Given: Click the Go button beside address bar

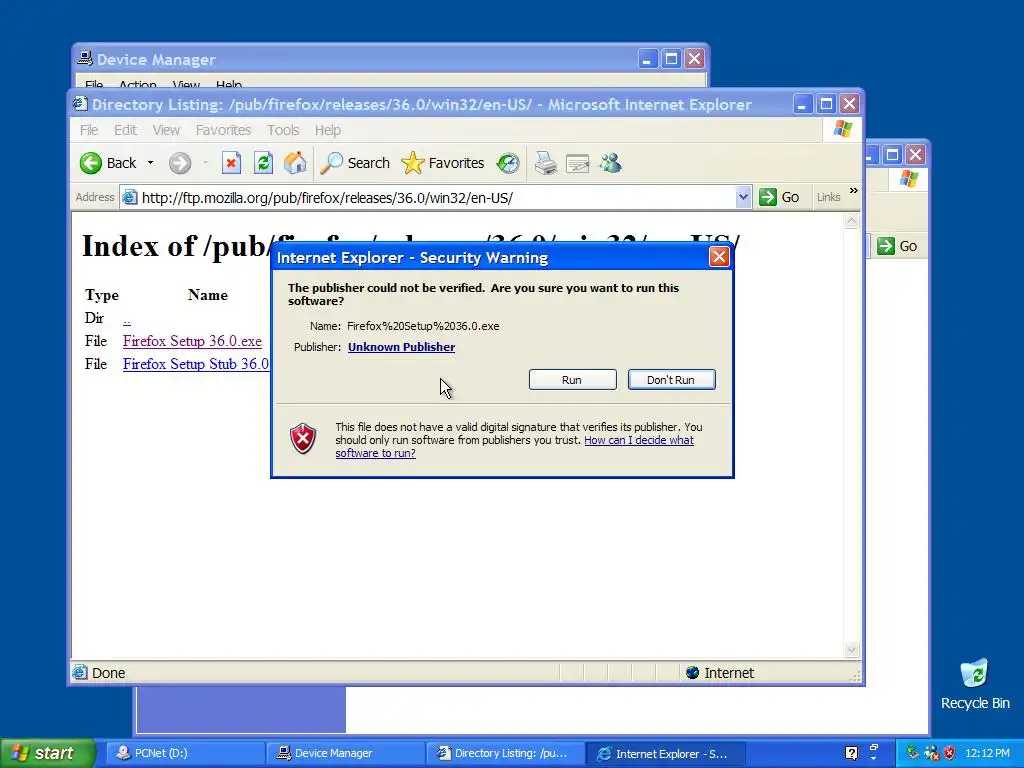Looking at the screenshot, I should 779,197.
